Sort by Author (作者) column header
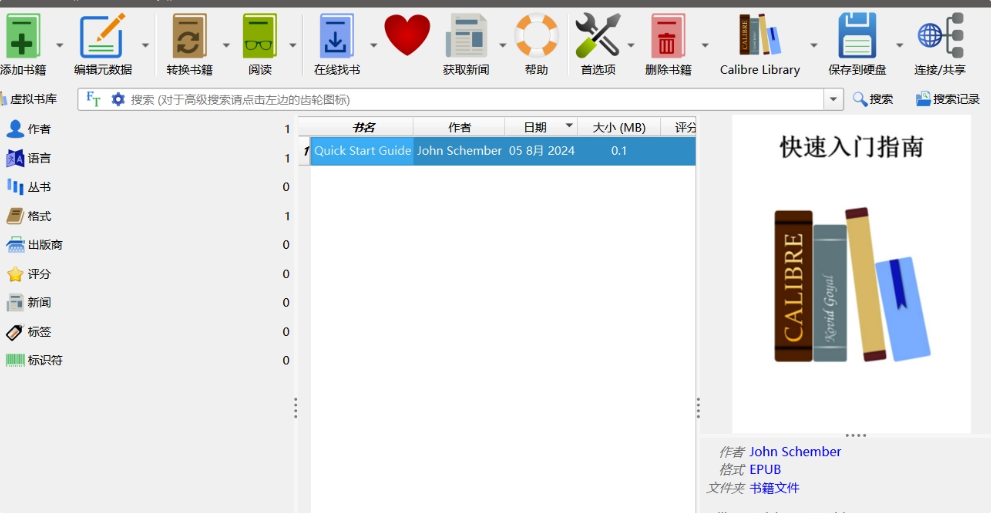This screenshot has width=991, height=513. point(459,127)
